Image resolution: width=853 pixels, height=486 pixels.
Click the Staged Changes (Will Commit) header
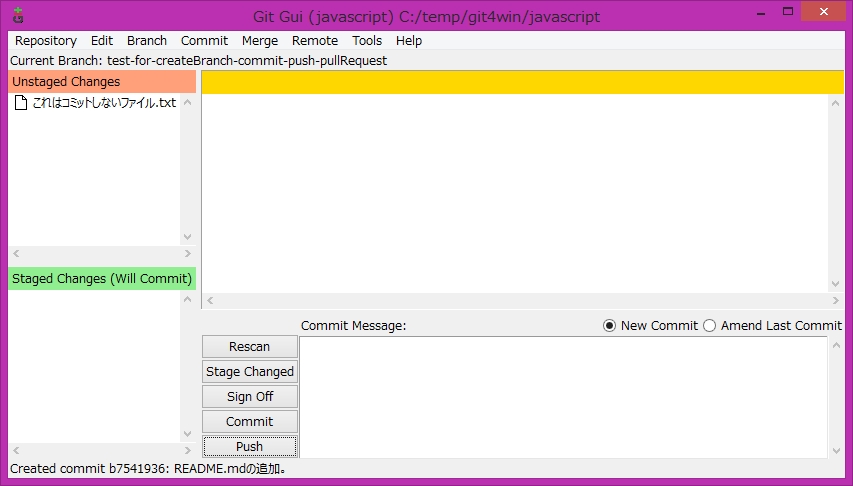coord(102,279)
